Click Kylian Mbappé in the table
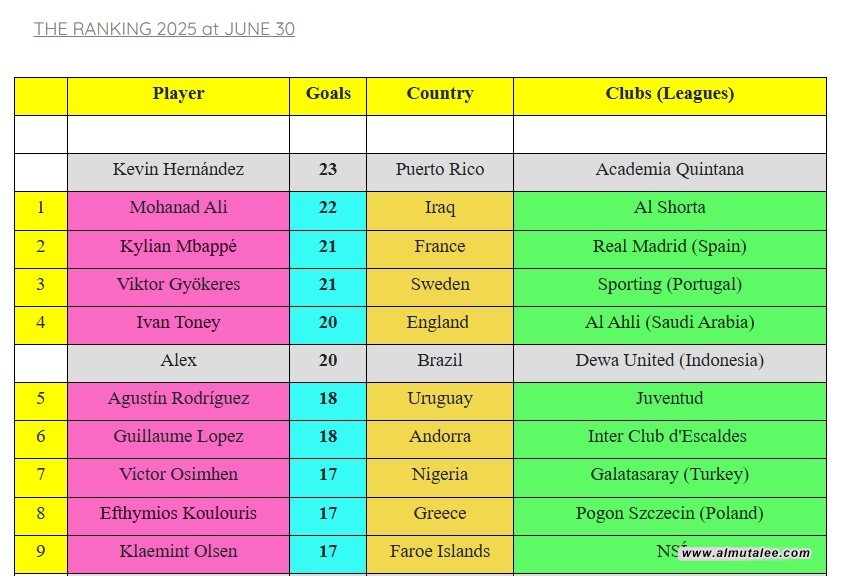The height and width of the screenshot is (576, 841). pyautogui.click(x=178, y=246)
